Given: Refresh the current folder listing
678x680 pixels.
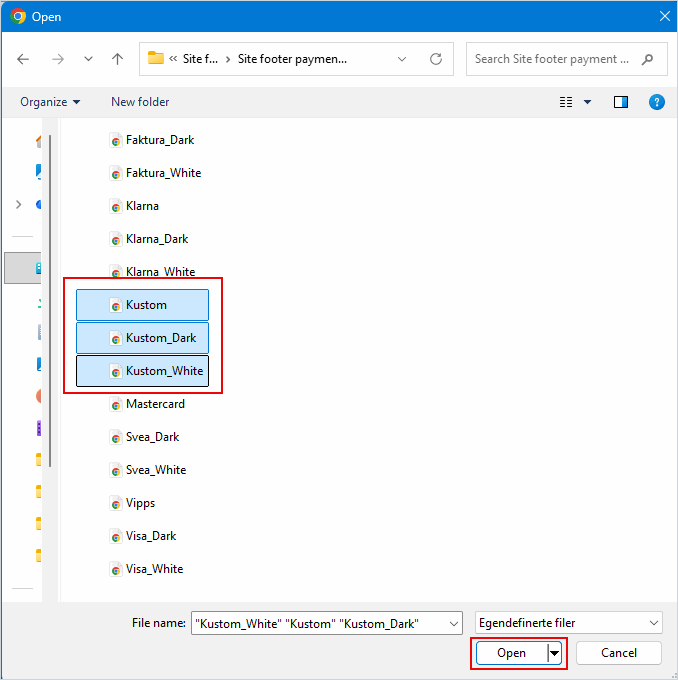Looking at the screenshot, I should click(436, 59).
